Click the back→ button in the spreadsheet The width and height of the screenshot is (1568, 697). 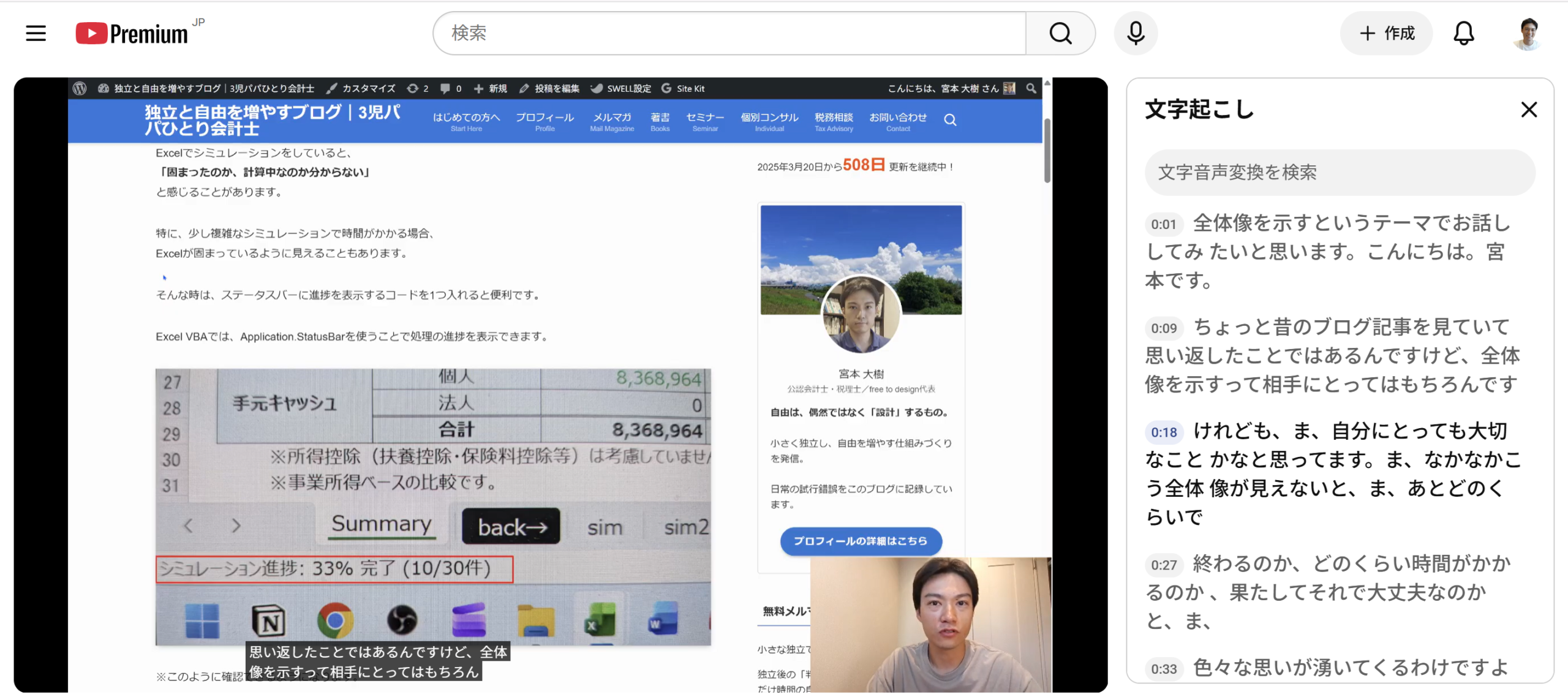[x=511, y=526]
